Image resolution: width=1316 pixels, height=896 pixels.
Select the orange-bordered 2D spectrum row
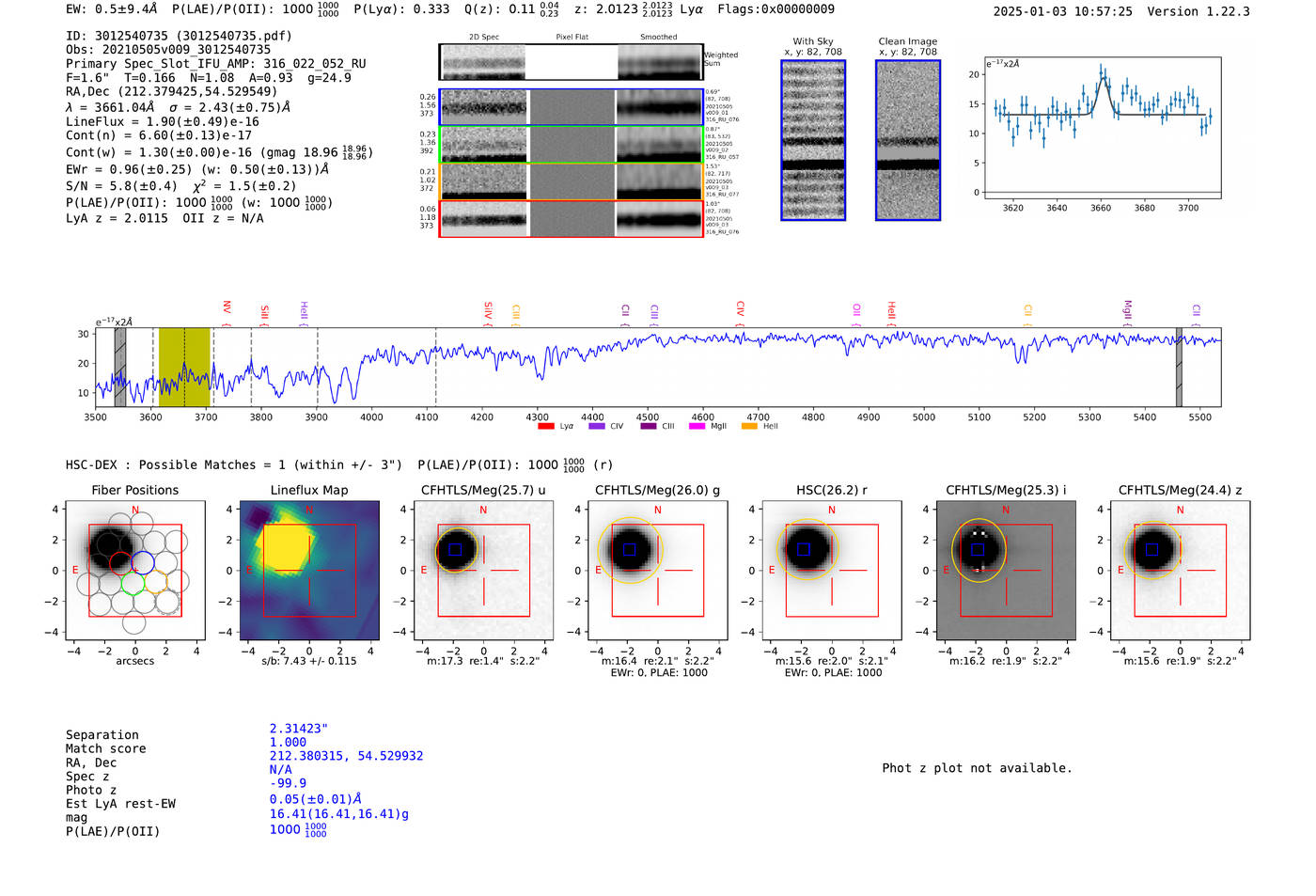572,181
